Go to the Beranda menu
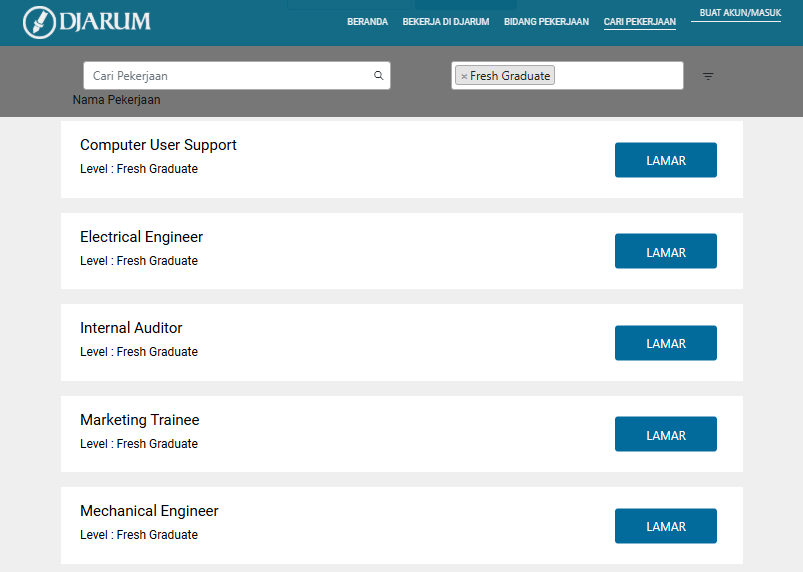 pyautogui.click(x=367, y=22)
